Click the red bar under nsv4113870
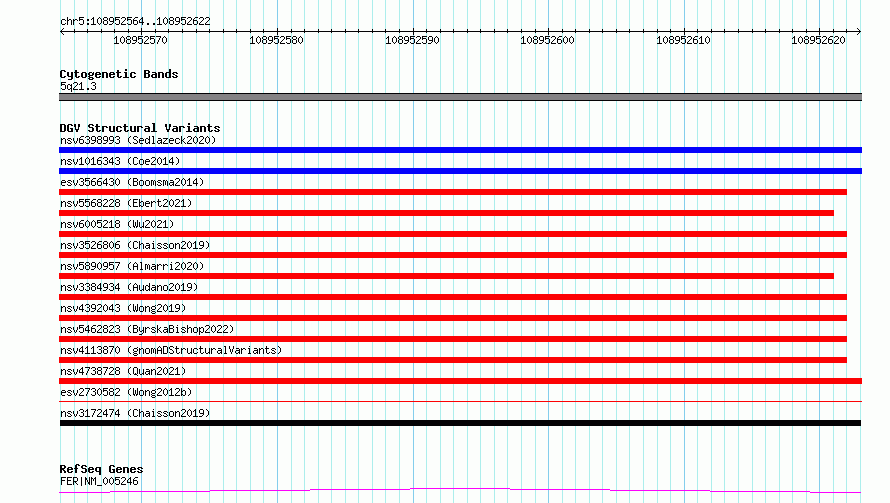The height and width of the screenshot is (503, 890). pyautogui.click(x=453, y=360)
